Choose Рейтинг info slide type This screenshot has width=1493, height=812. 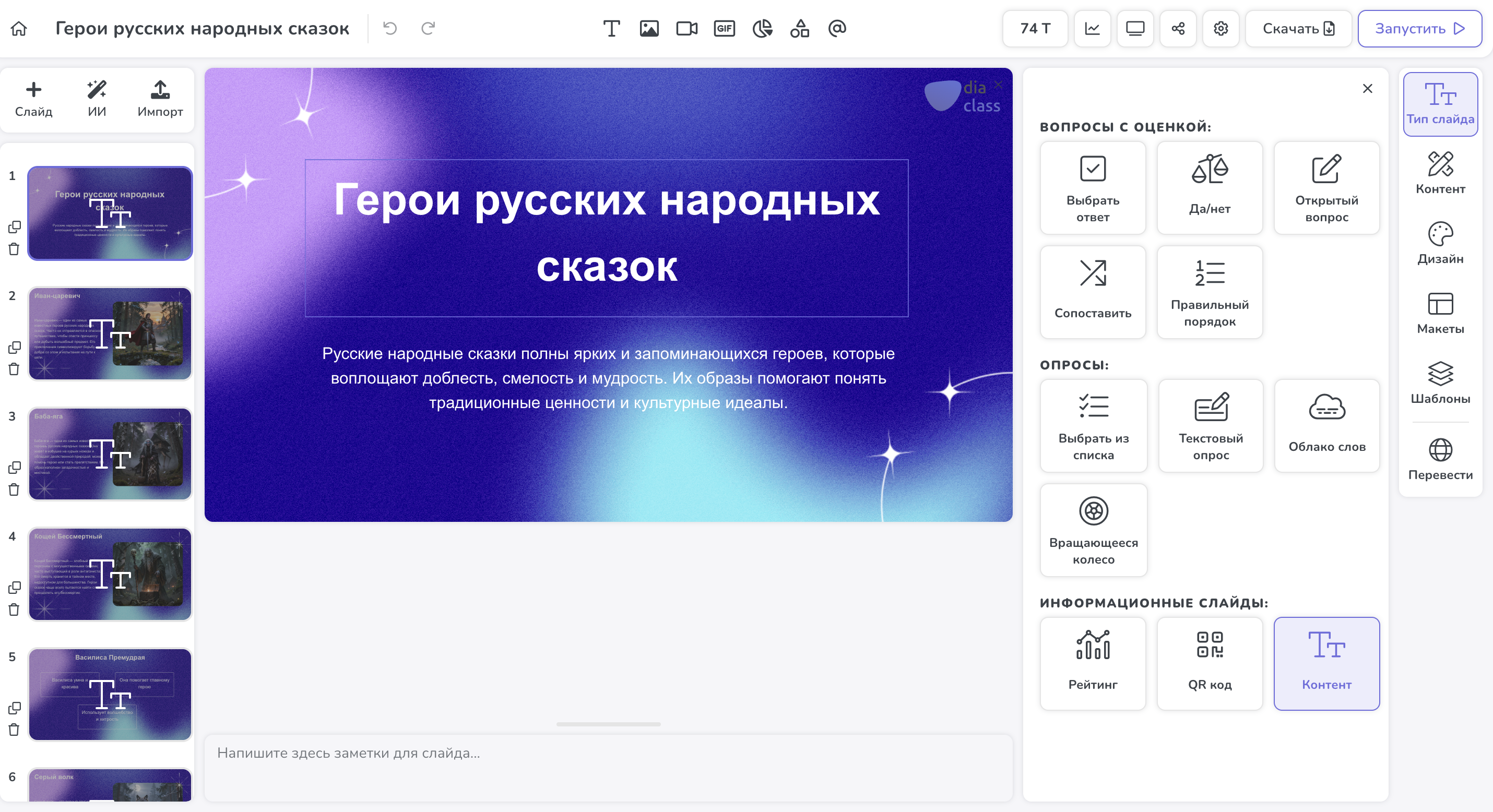pyautogui.click(x=1093, y=664)
